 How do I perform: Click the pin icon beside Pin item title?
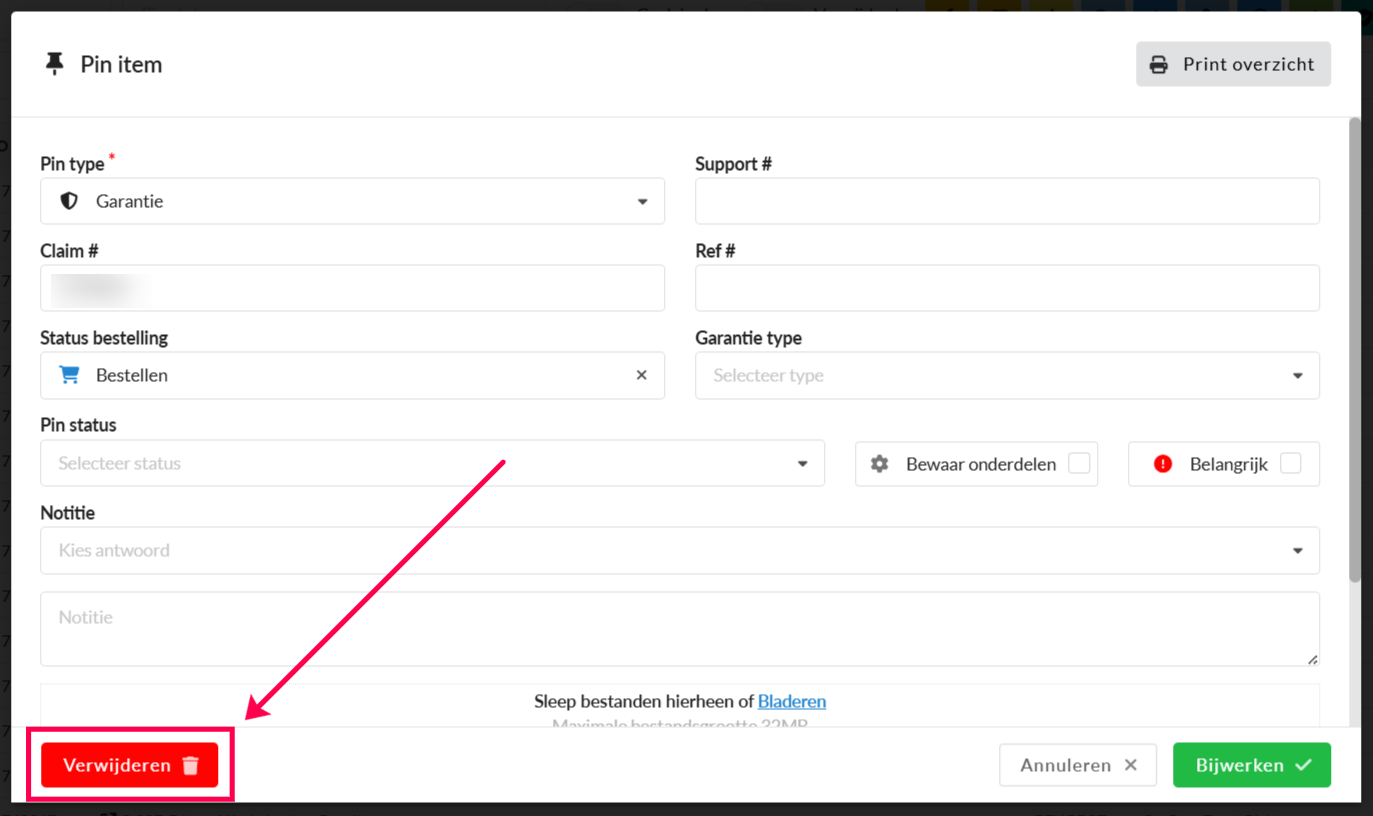(x=55, y=64)
